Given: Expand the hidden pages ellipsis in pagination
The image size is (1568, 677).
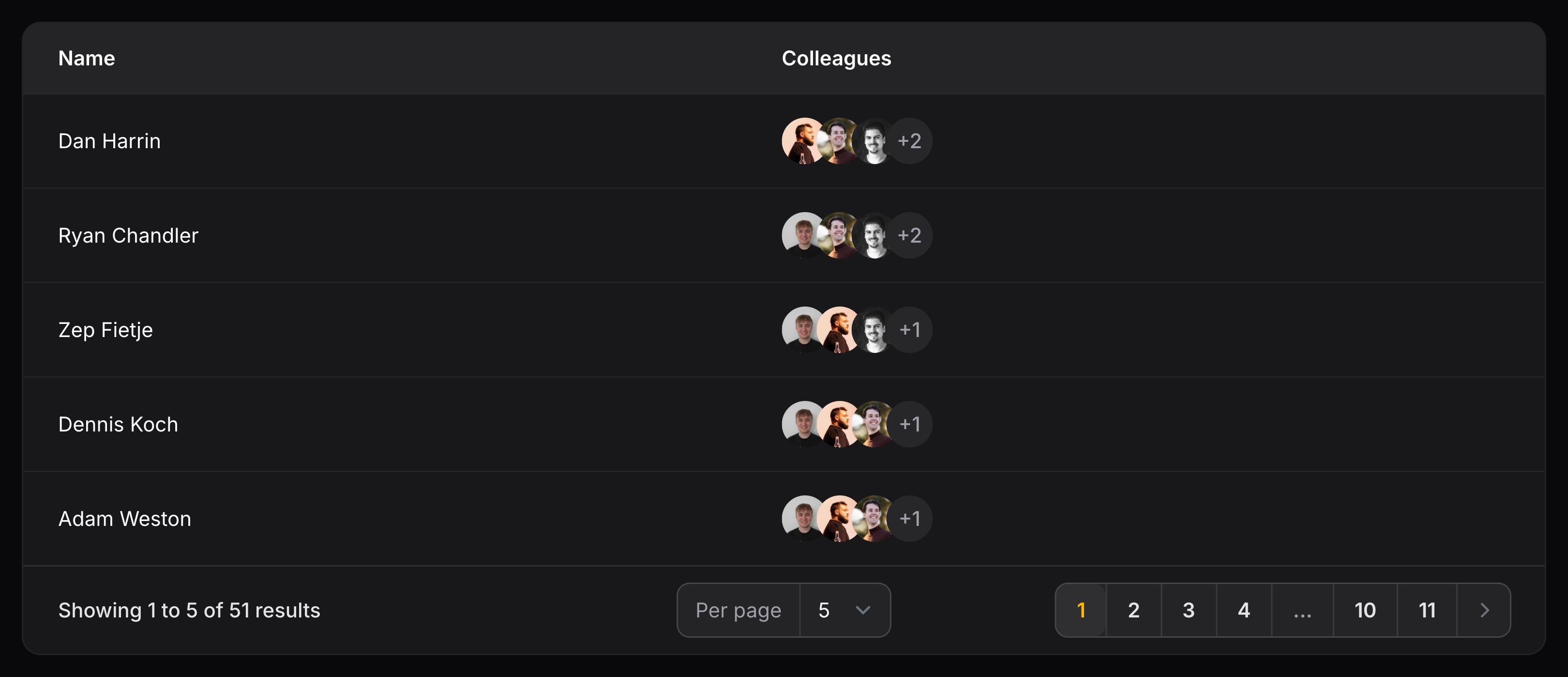Looking at the screenshot, I should pos(1303,610).
